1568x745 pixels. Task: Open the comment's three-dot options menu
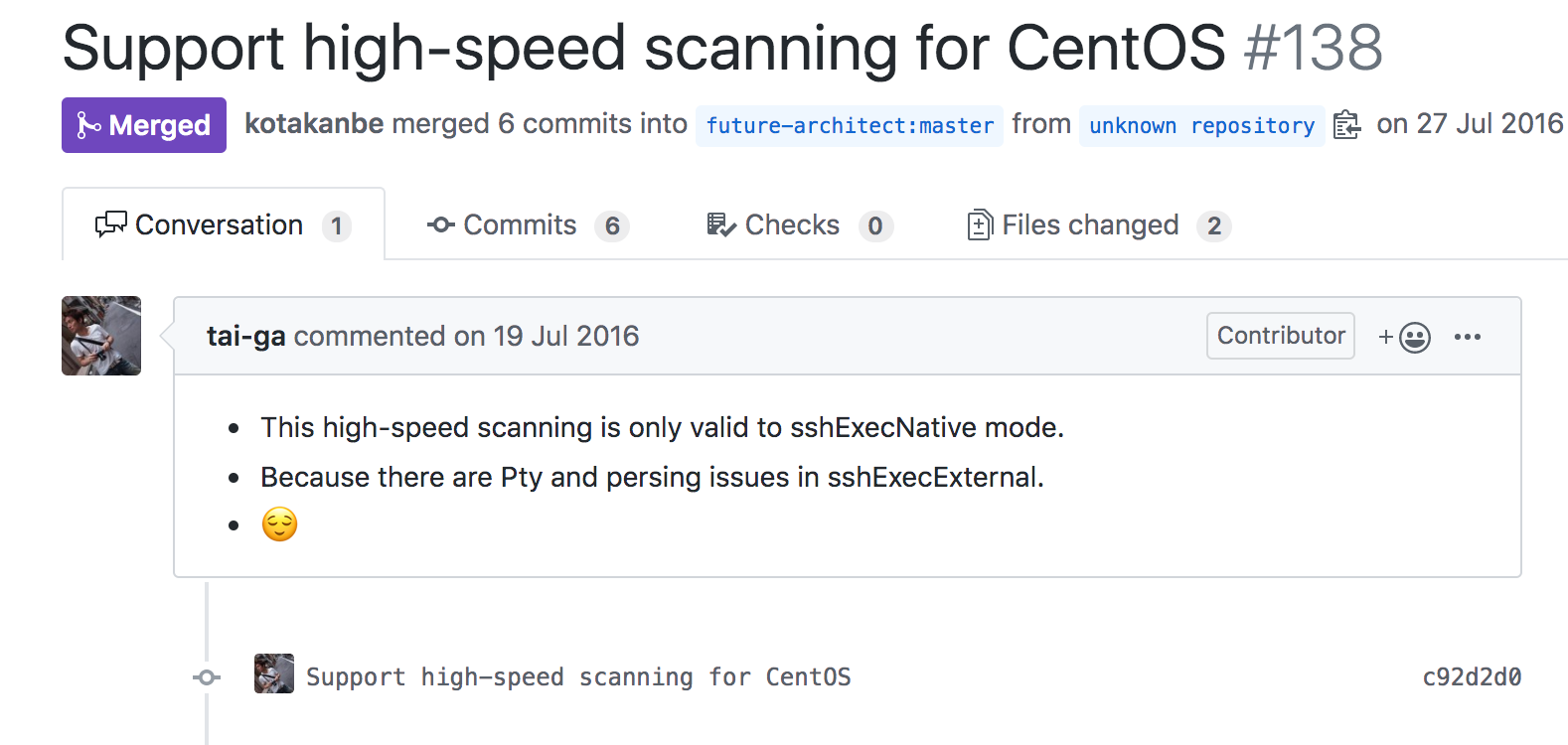point(1468,337)
